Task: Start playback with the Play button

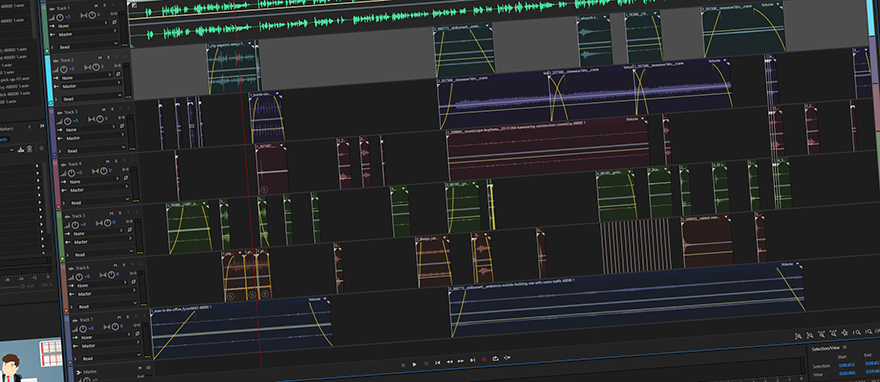Action: [415, 364]
